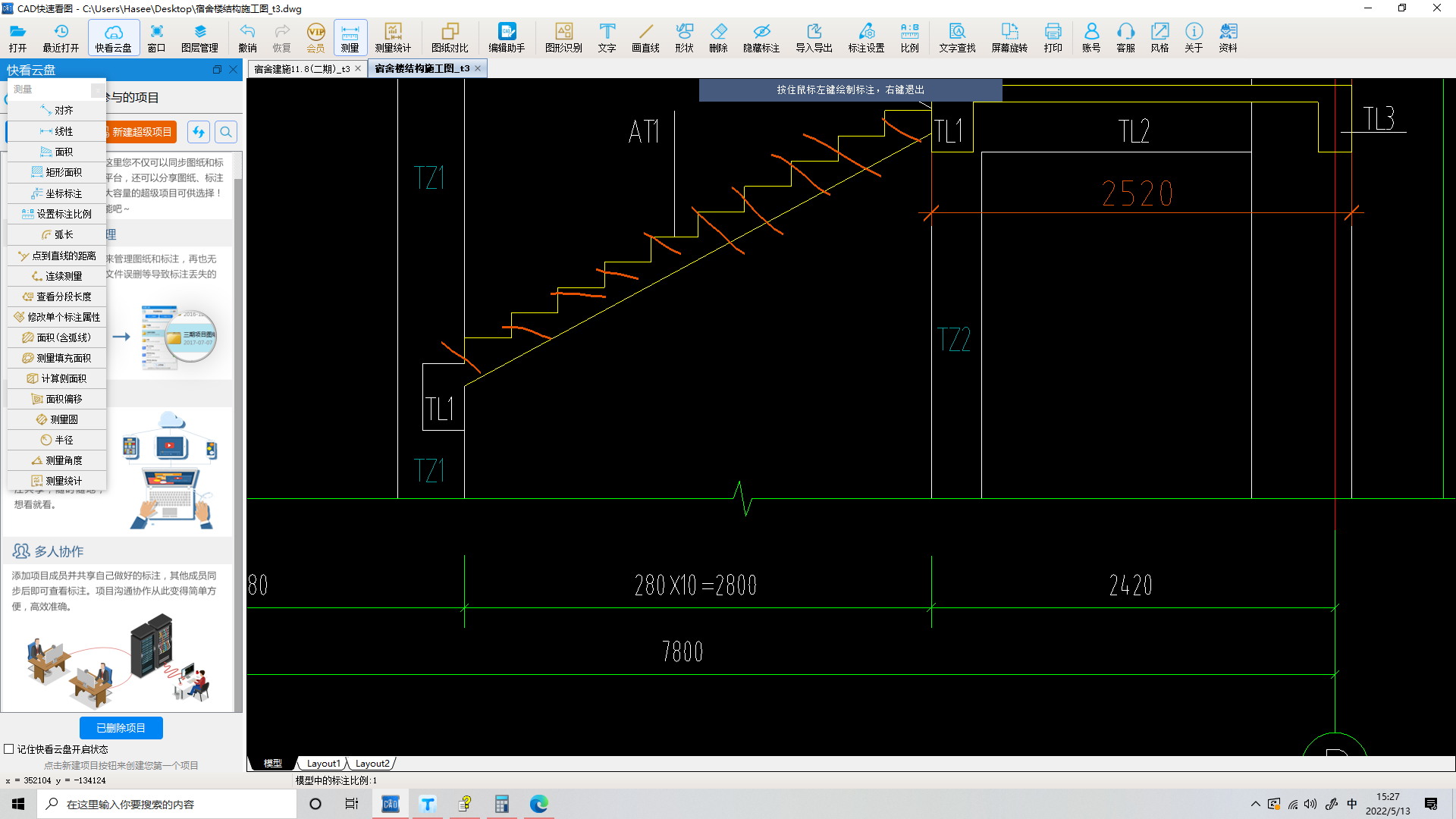Switch to the Layout2 tab
1456x819 pixels.
(x=372, y=763)
